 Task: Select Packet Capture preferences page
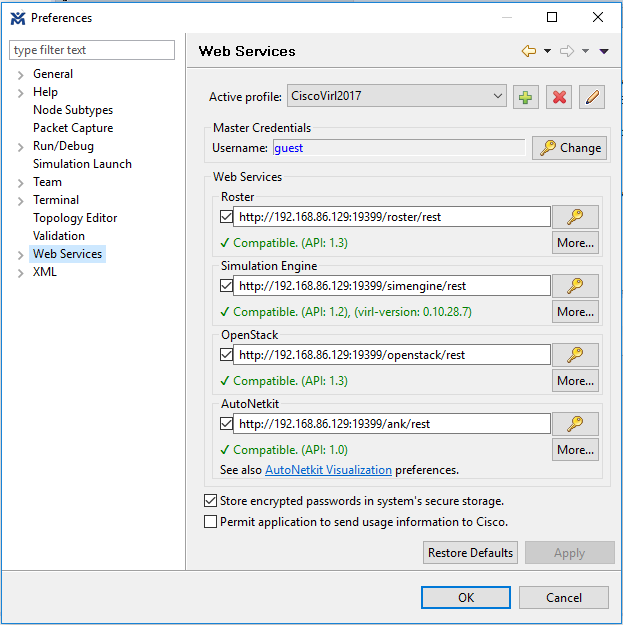[73, 128]
